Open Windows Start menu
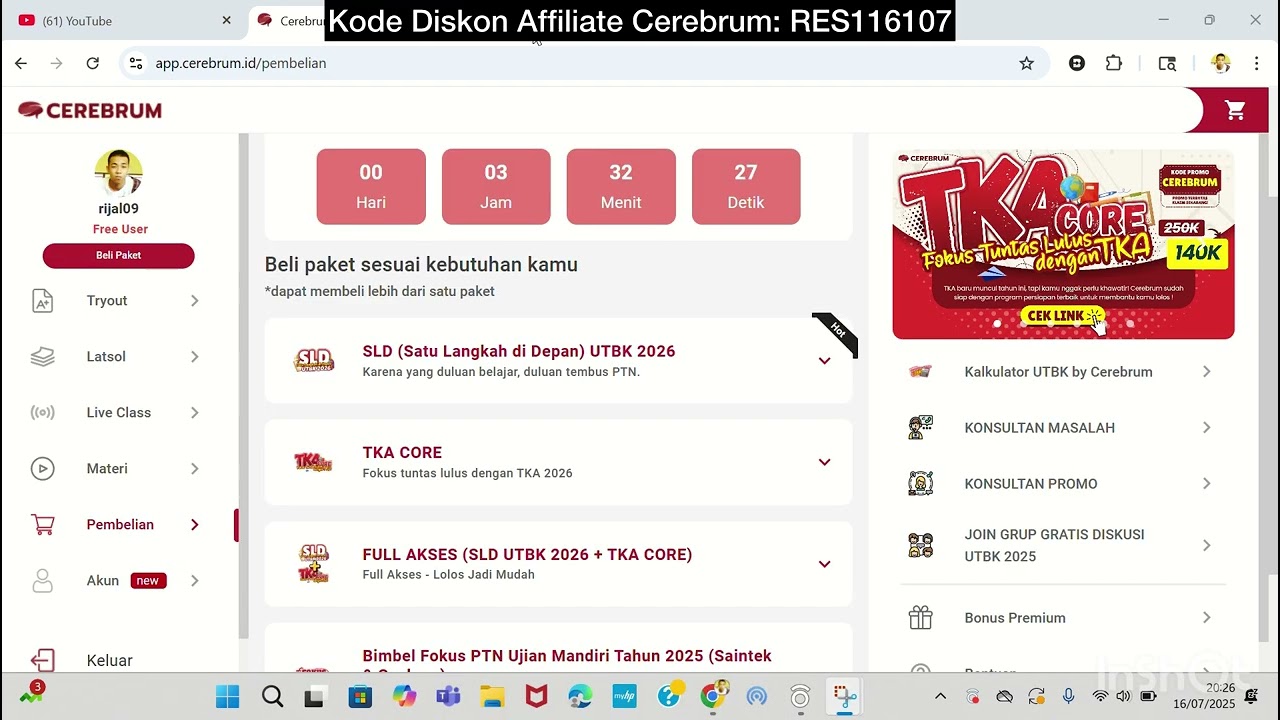Viewport: 1280px width, 720px height. click(x=228, y=696)
